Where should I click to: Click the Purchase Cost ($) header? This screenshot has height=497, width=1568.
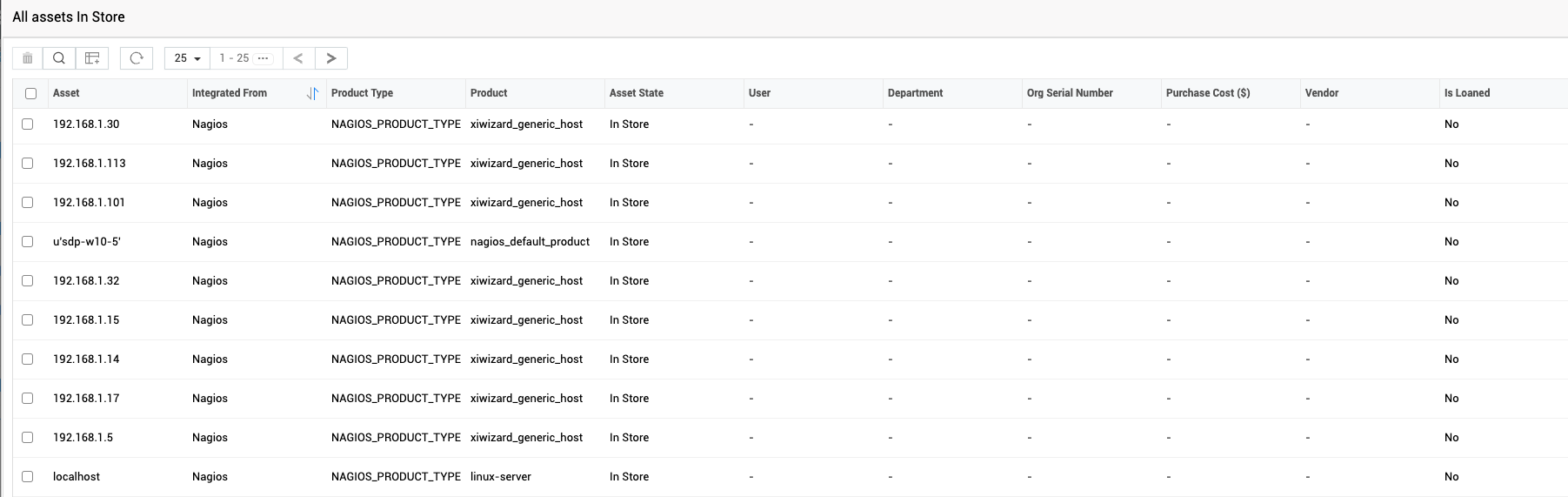1208,93
